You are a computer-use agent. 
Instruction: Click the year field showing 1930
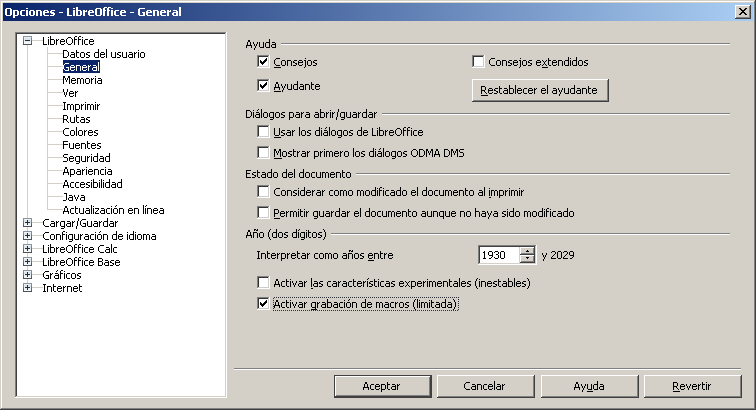click(x=499, y=255)
